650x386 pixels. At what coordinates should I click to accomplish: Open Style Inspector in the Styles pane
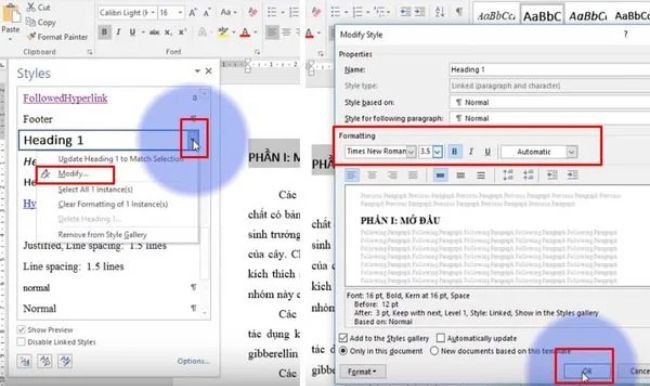pyautogui.click(x=45, y=361)
